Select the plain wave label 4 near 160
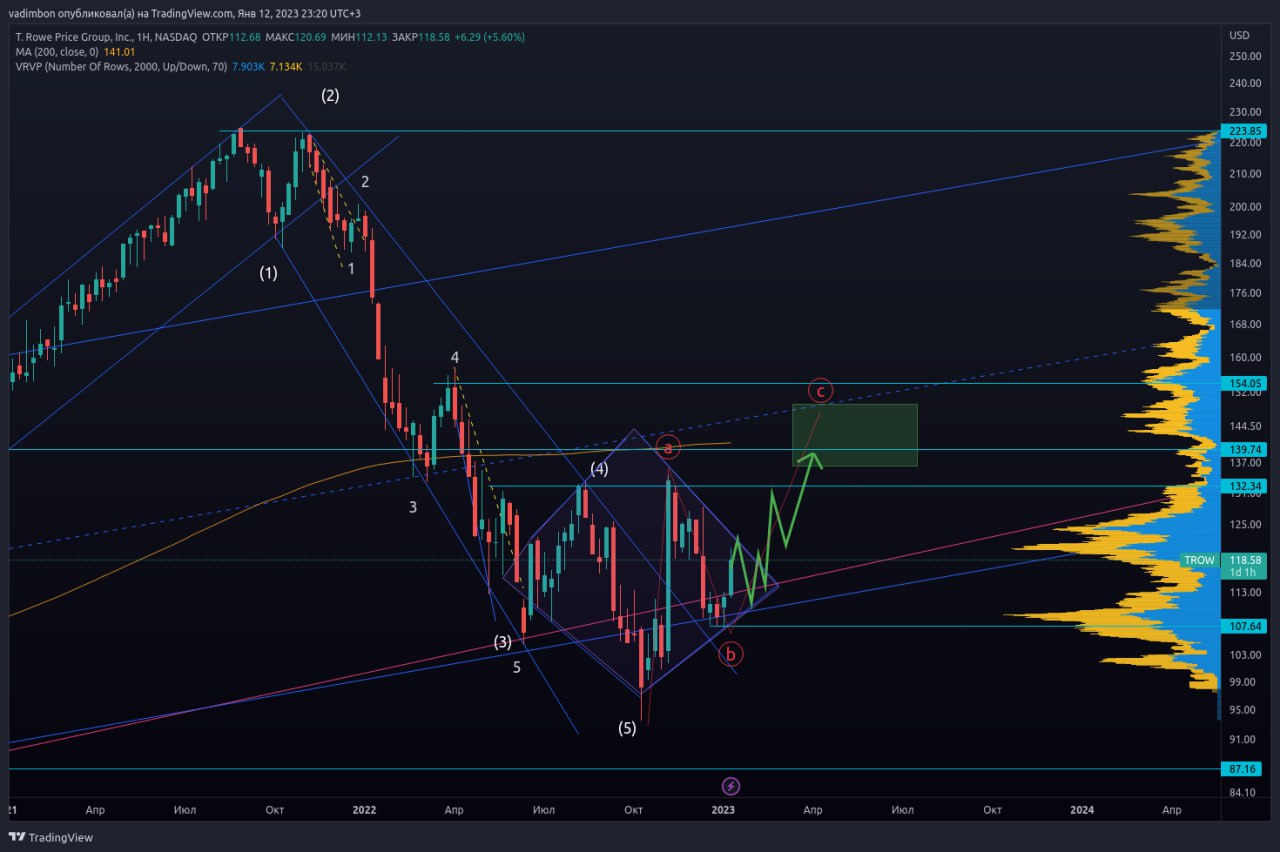This screenshot has width=1280, height=852. [x=455, y=357]
